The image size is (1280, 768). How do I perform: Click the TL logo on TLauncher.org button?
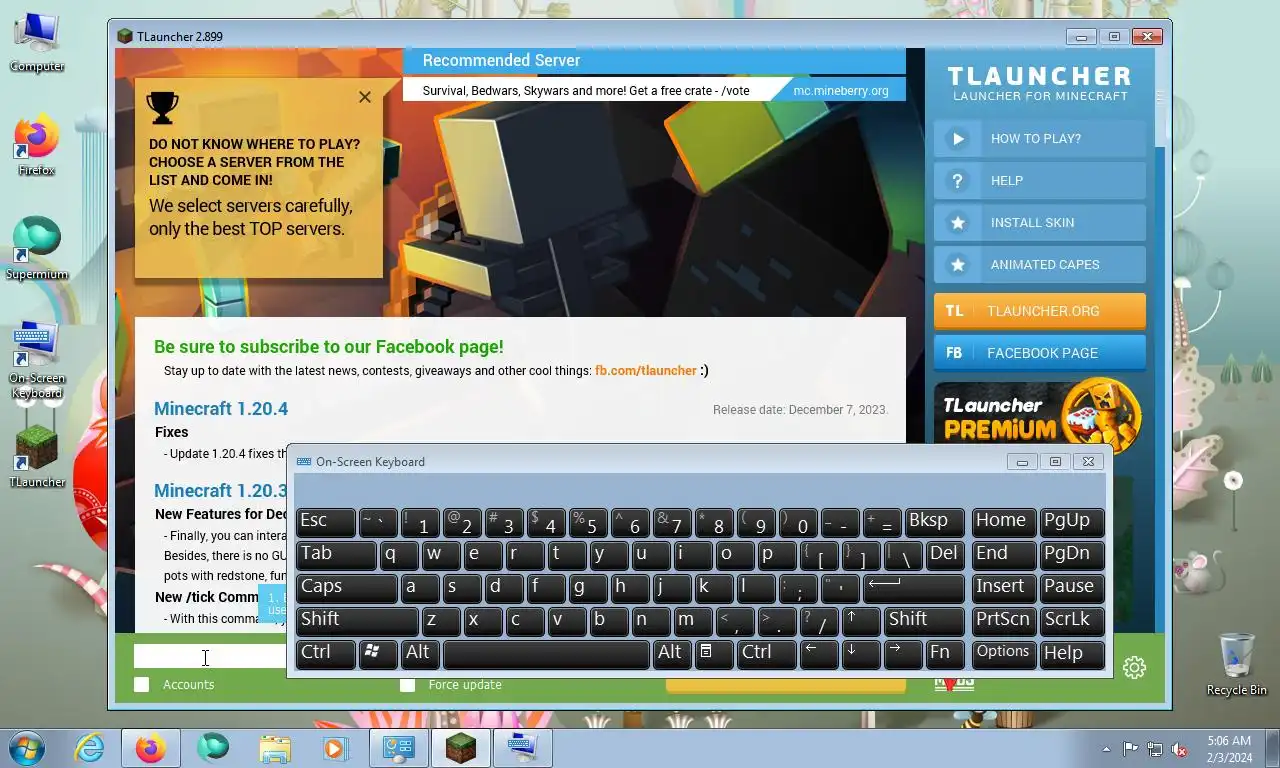pos(955,311)
